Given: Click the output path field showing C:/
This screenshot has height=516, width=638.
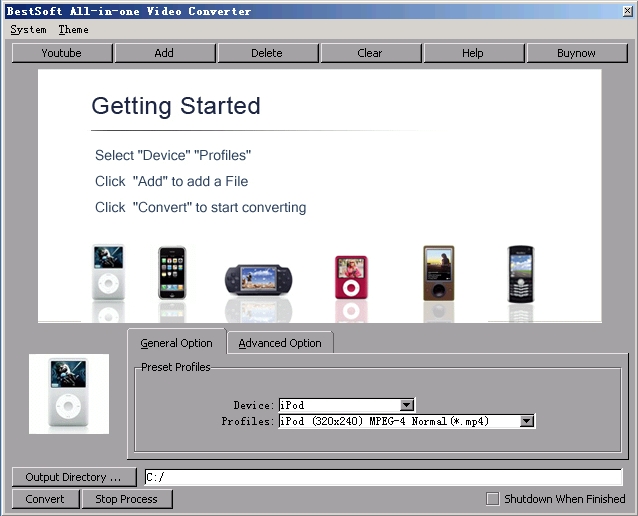Looking at the screenshot, I should (383, 477).
